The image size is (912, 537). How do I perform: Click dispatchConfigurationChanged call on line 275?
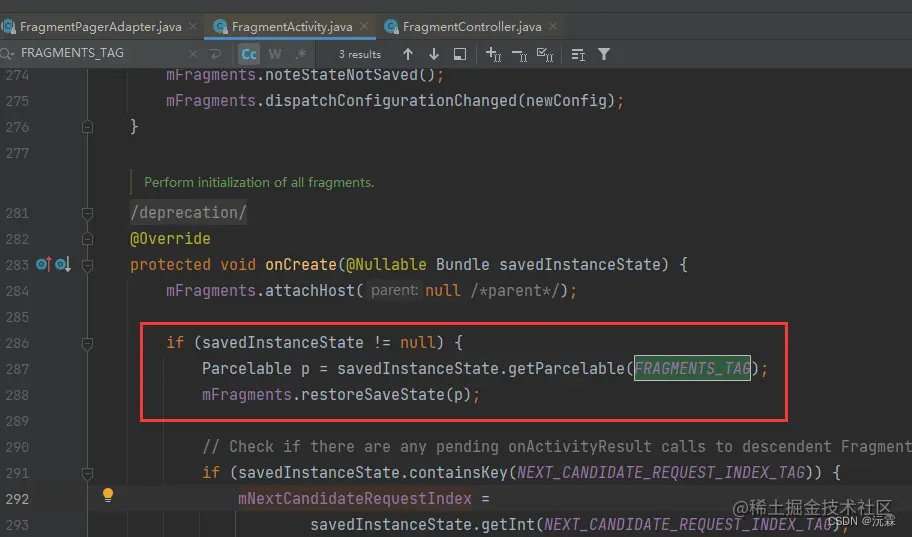(390, 101)
